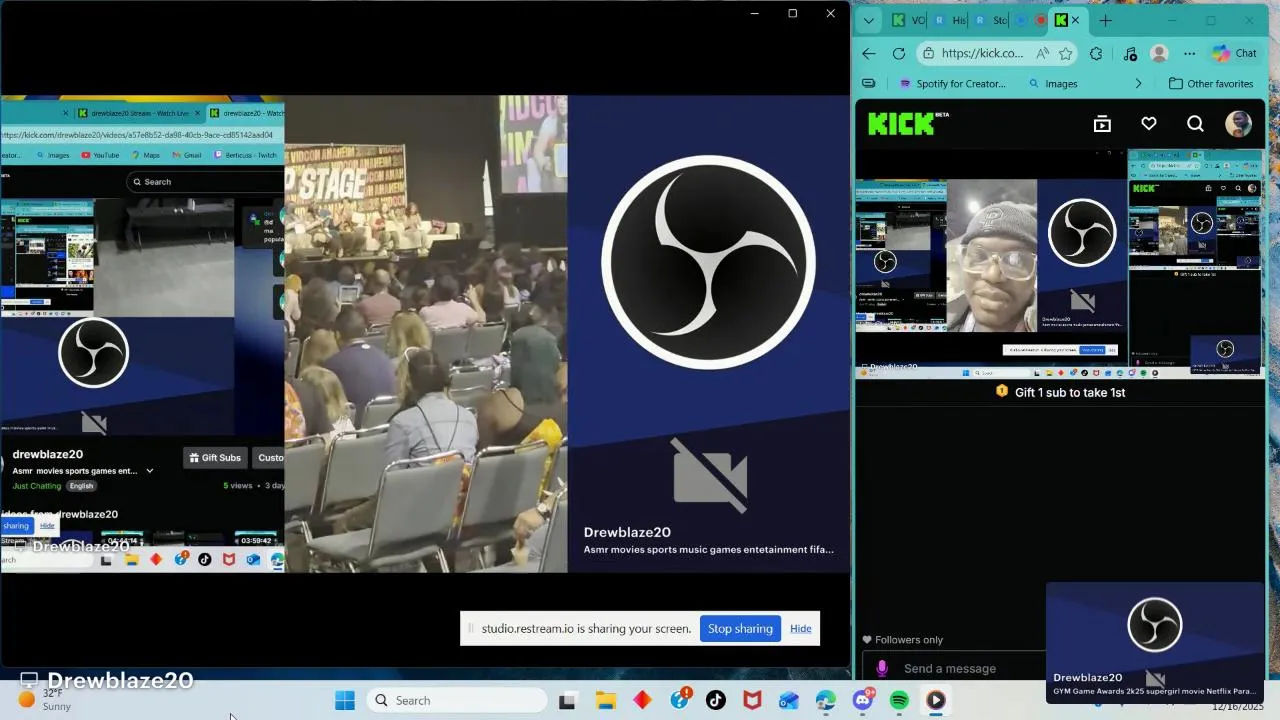View site information lock icon
The width and height of the screenshot is (1280, 720).
click(930, 54)
